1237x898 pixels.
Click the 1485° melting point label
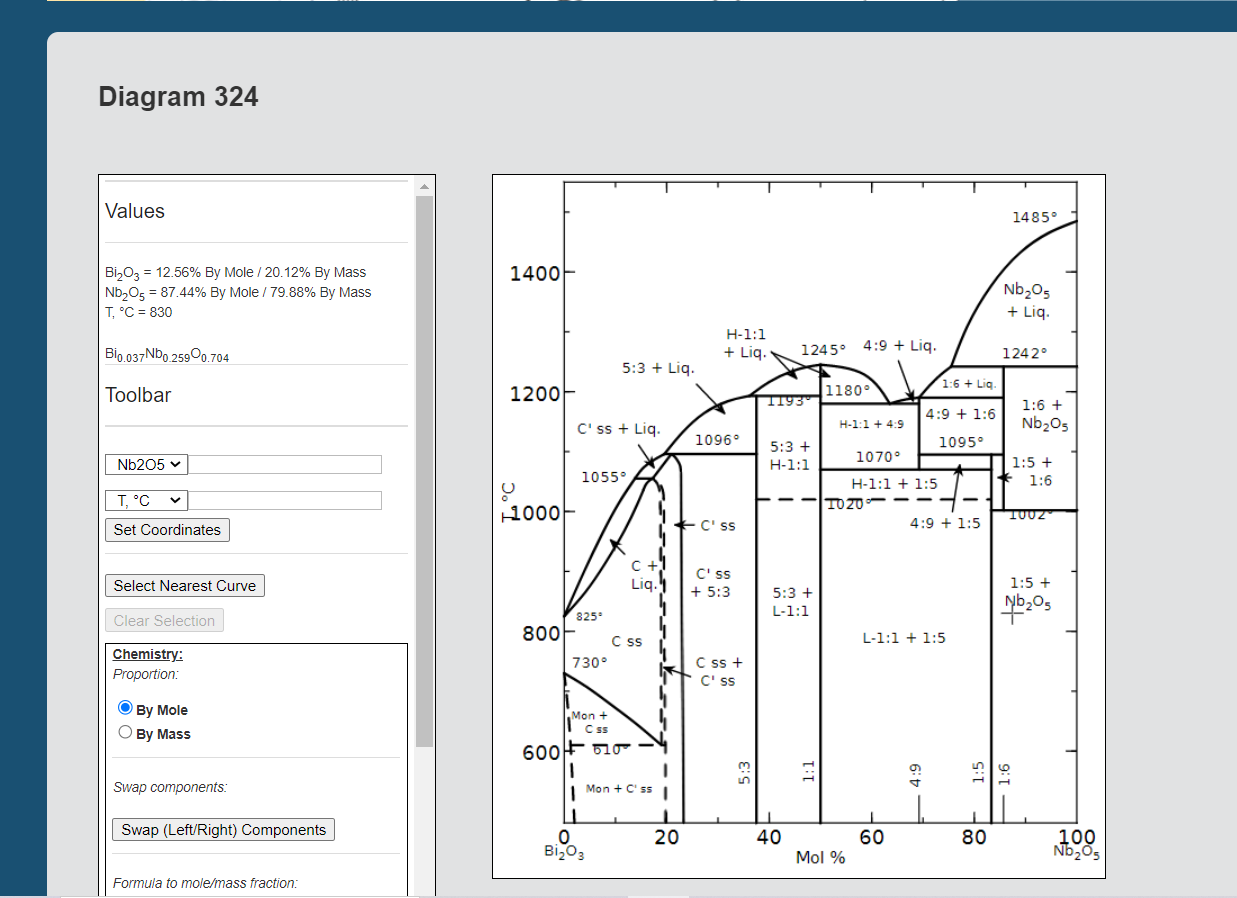(1034, 217)
